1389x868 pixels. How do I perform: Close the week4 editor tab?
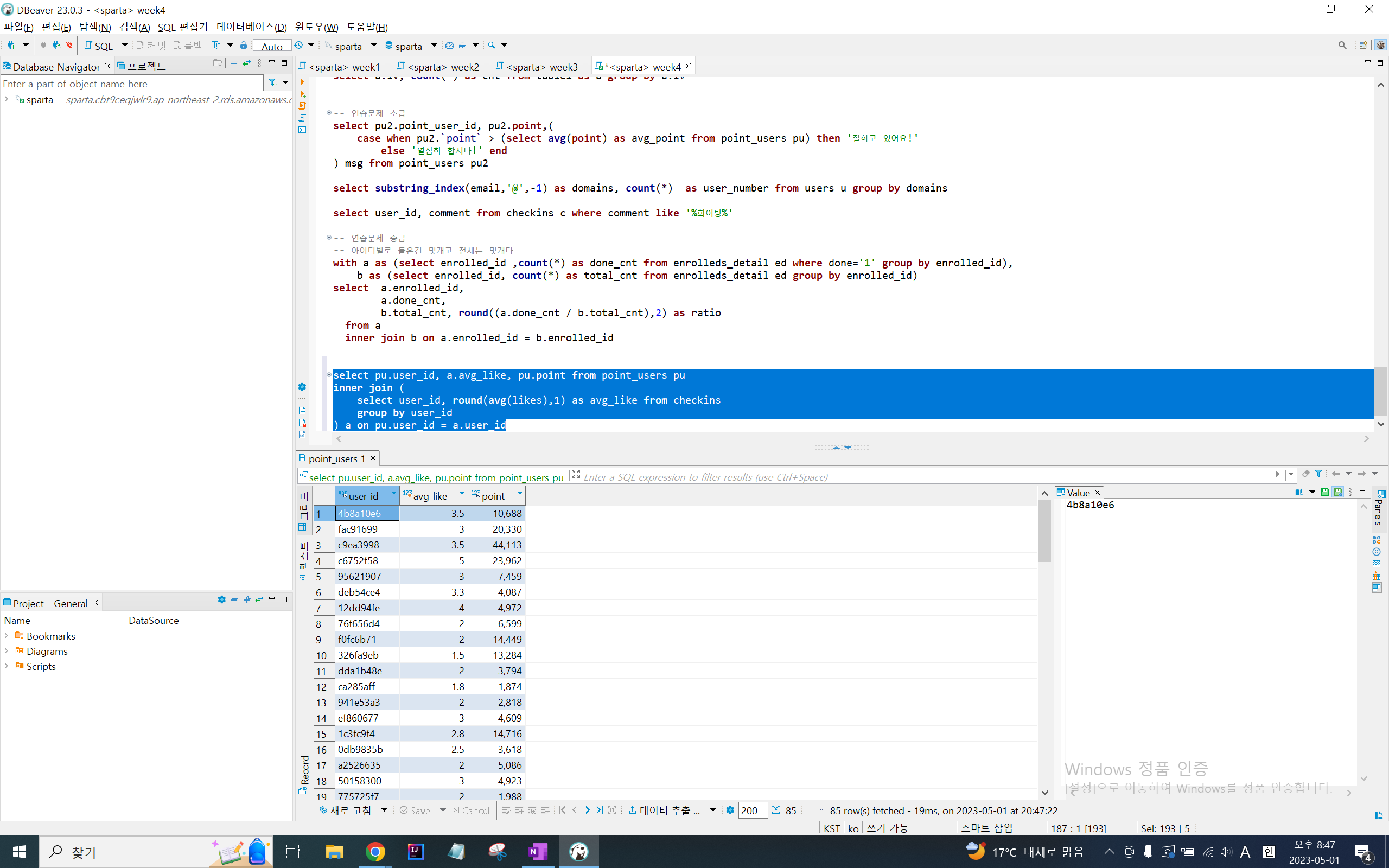coord(688,66)
